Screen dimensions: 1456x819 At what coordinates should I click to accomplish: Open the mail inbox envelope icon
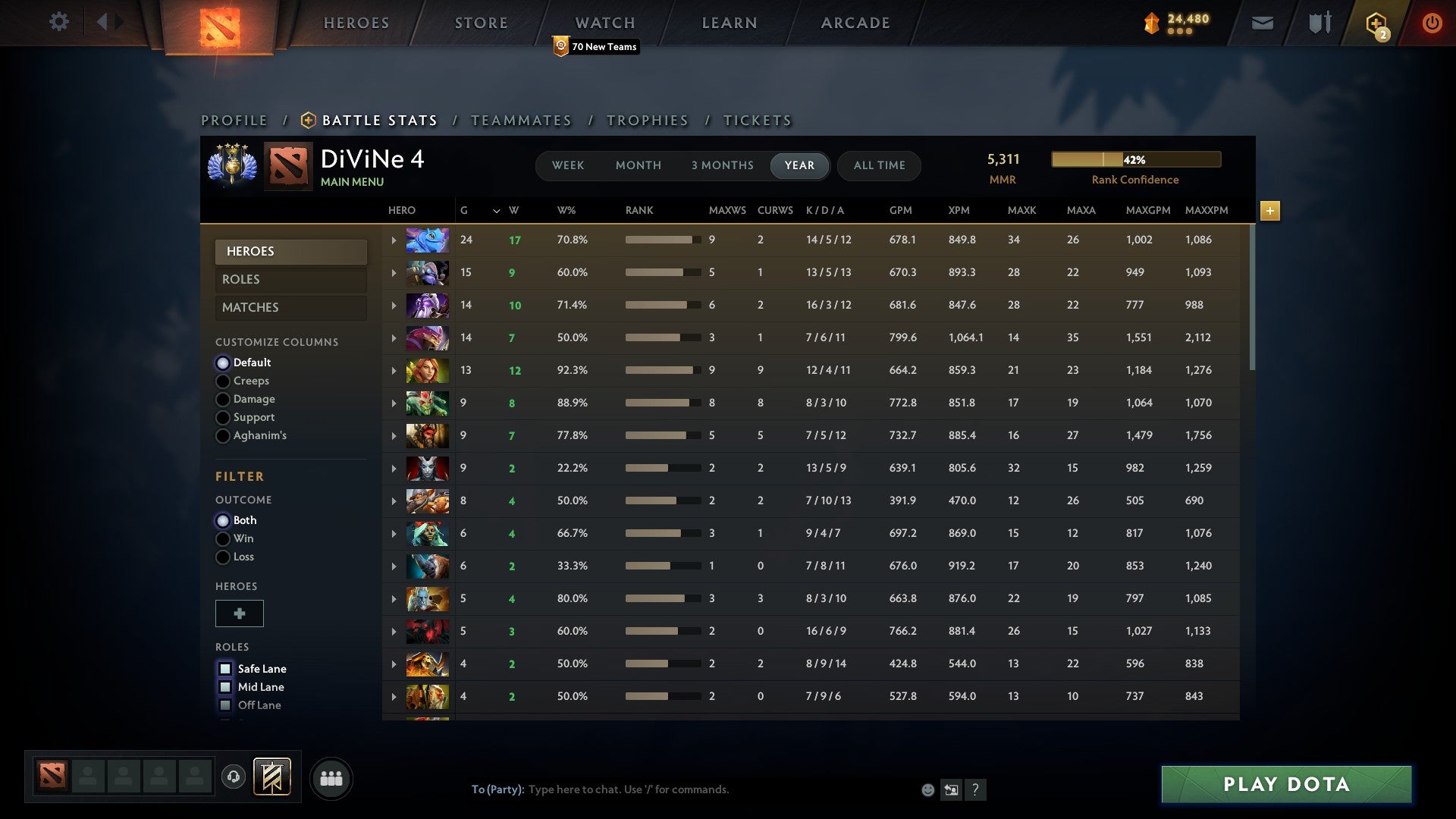(1261, 22)
